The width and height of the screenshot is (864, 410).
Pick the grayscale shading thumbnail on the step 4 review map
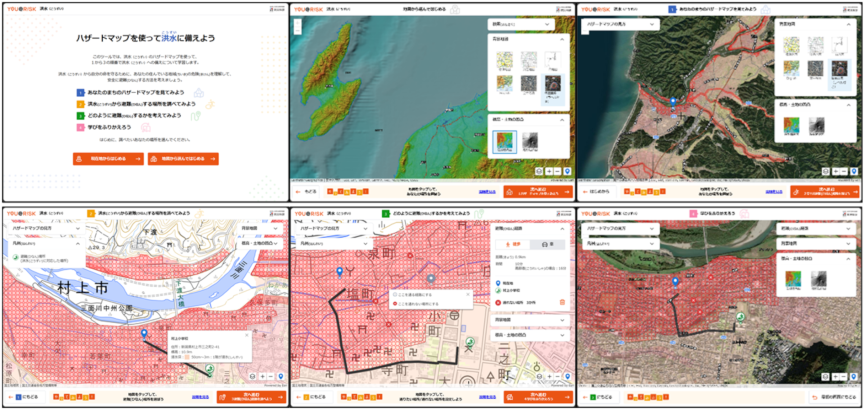point(819,280)
